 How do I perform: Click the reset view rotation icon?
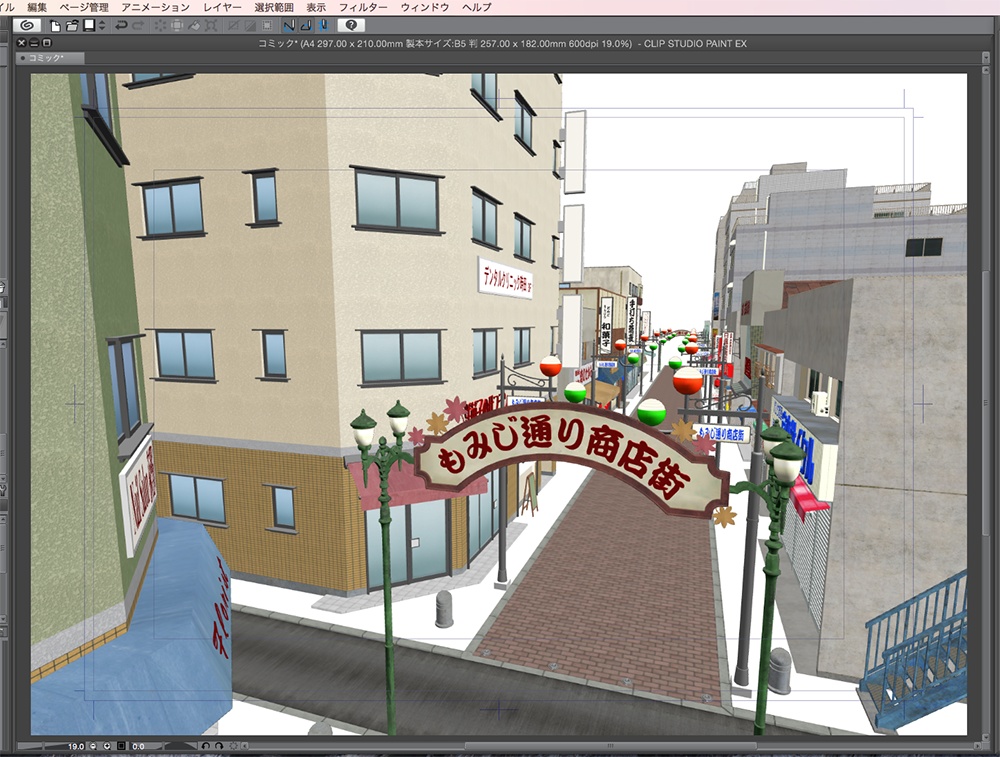click(x=234, y=746)
